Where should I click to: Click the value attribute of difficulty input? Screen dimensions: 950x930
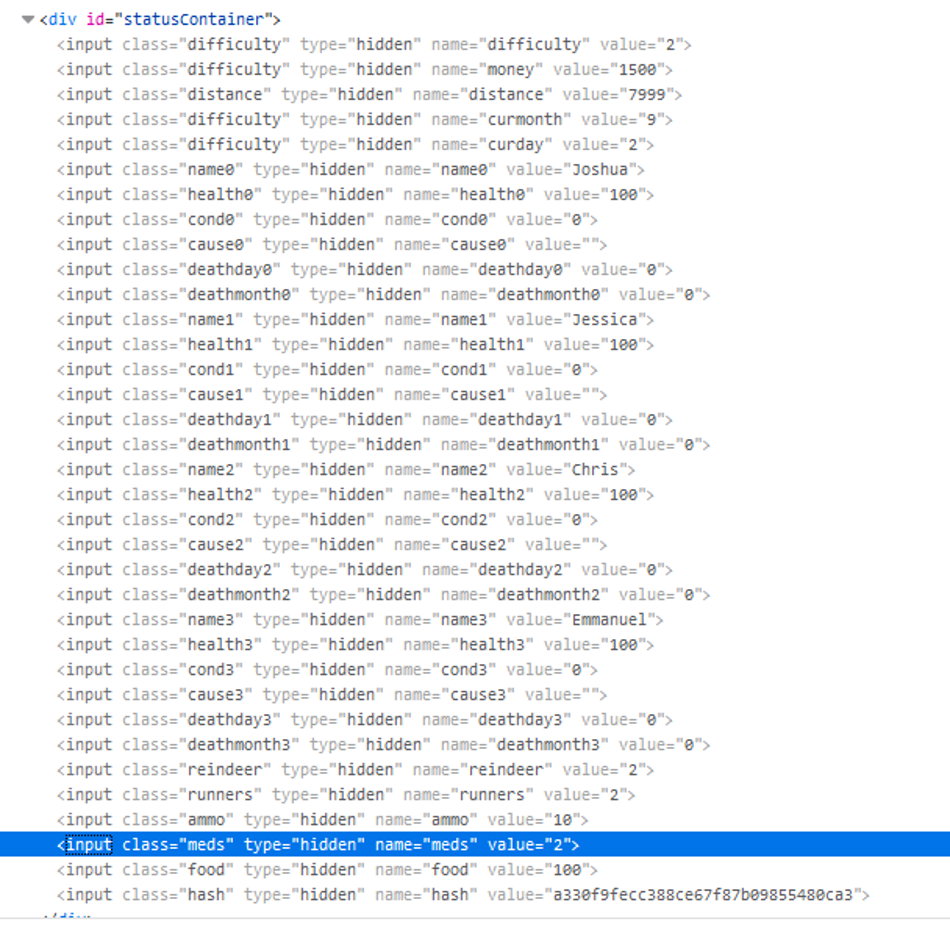[x=644, y=45]
